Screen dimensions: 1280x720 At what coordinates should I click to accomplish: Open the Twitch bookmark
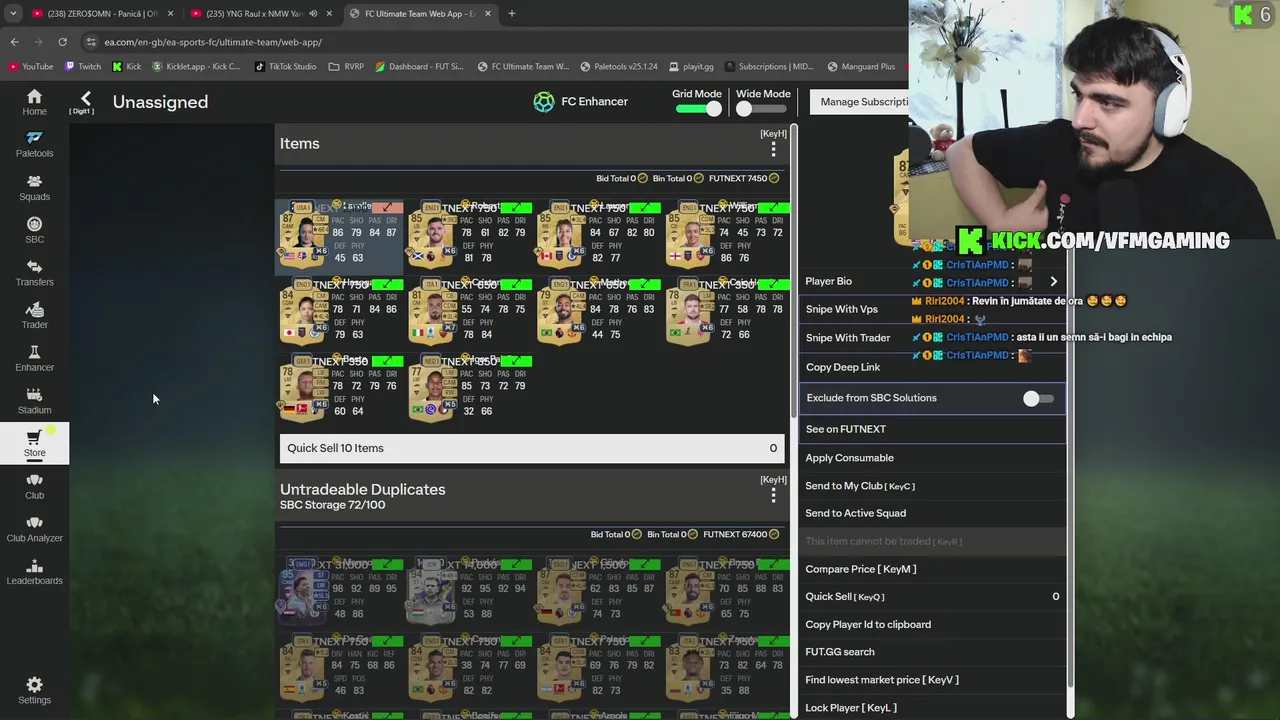coord(83,66)
